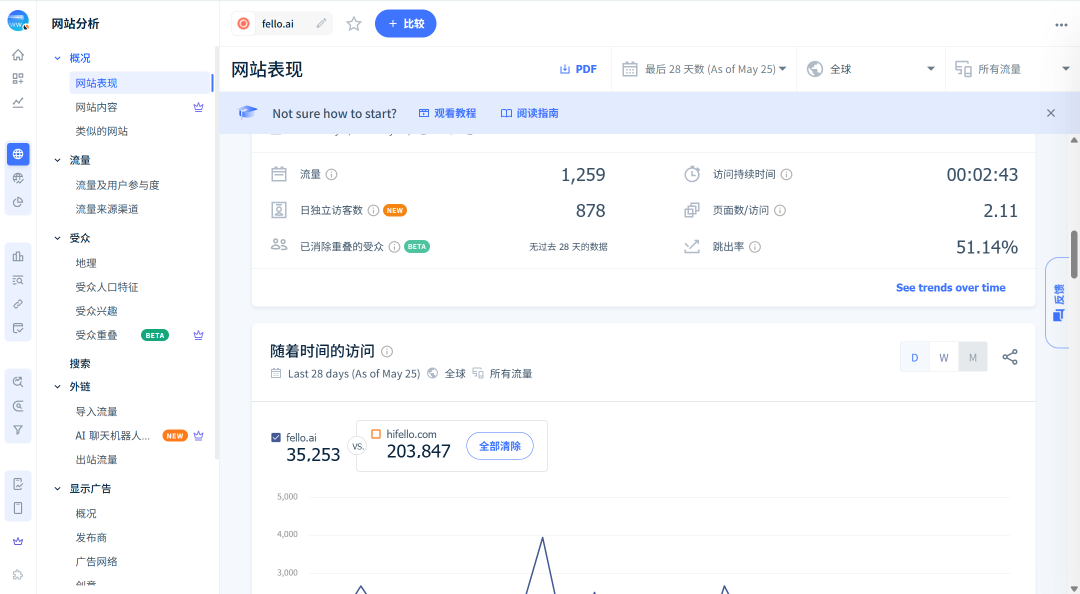Open the home icon in left rail
The height and width of the screenshot is (594, 1080).
pos(18,55)
